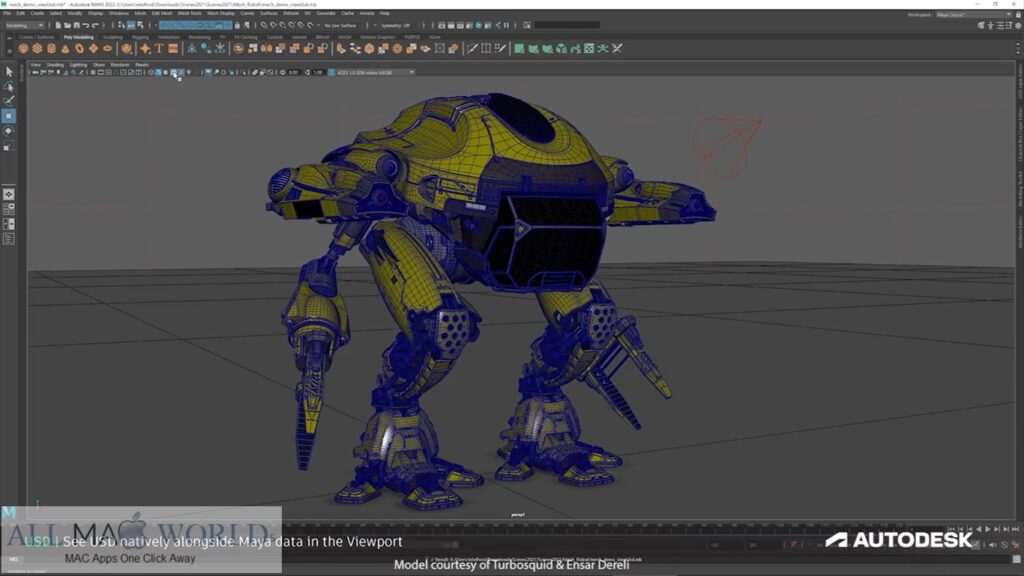Viewport: 1024px width, 576px height.
Task: Create a polygon cube from the shelf
Action: point(37,48)
